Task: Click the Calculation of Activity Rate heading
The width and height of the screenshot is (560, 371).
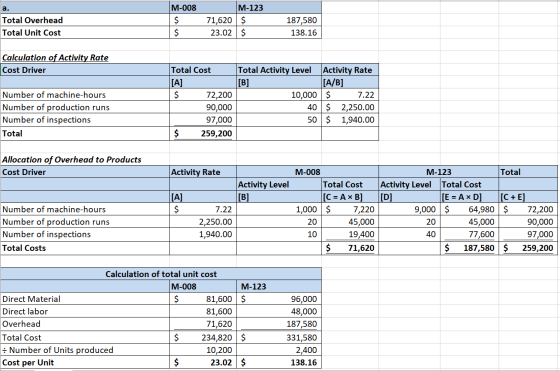Action: coord(55,57)
